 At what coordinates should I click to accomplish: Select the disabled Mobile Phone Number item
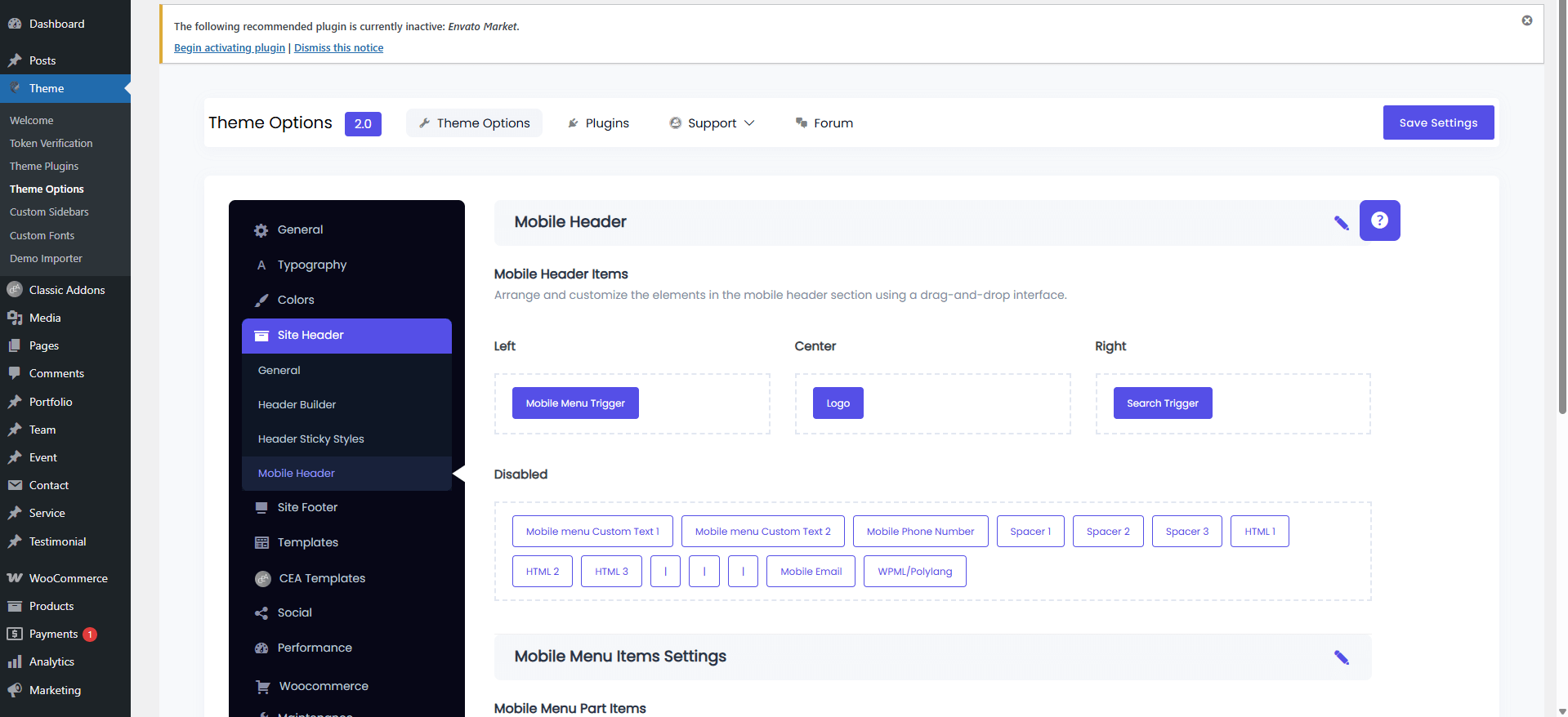(x=920, y=532)
